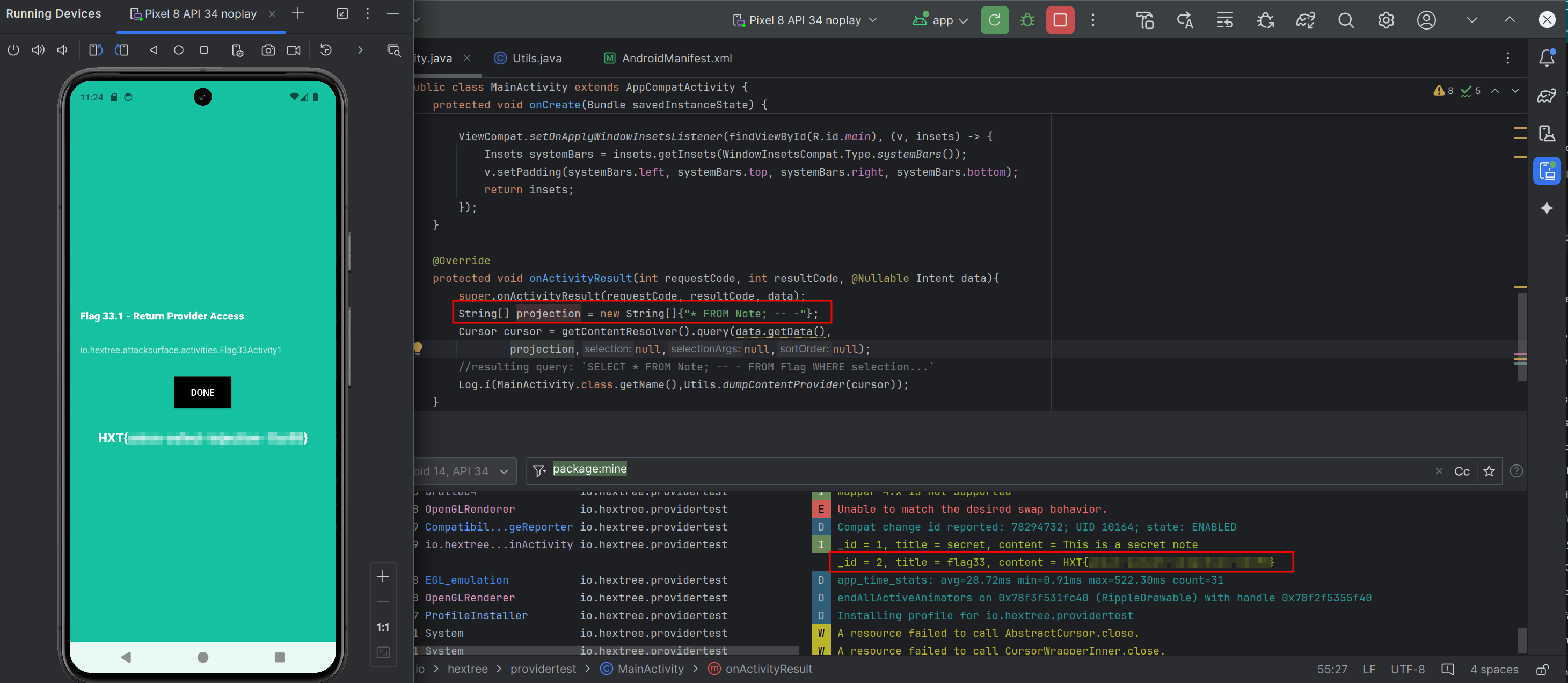Switch to Utils.java editor tab
The height and width of the screenshot is (683, 1568).
pos(527,59)
